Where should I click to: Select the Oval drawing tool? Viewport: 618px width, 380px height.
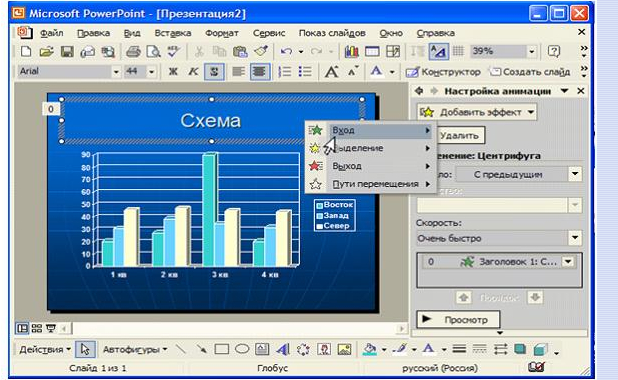pyautogui.click(x=242, y=349)
